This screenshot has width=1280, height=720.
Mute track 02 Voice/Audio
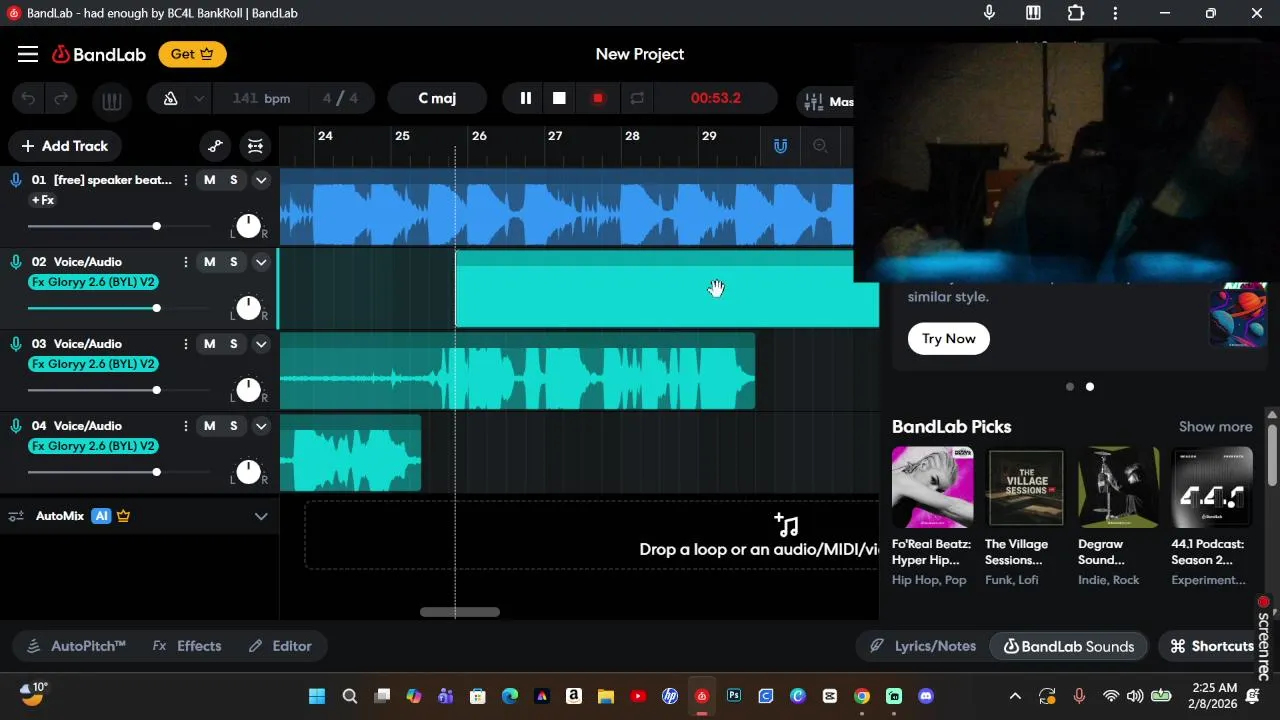pyautogui.click(x=209, y=262)
